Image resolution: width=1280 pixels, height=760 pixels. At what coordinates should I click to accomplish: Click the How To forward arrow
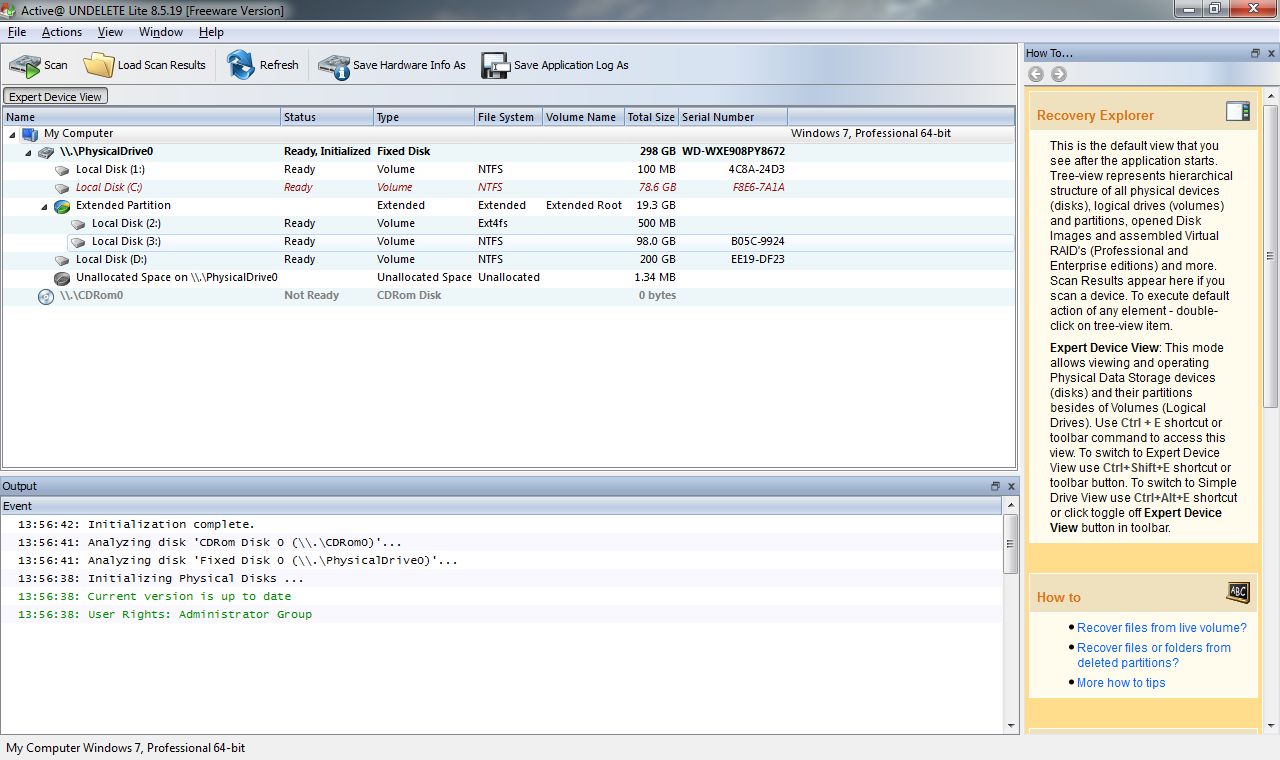(x=1059, y=74)
